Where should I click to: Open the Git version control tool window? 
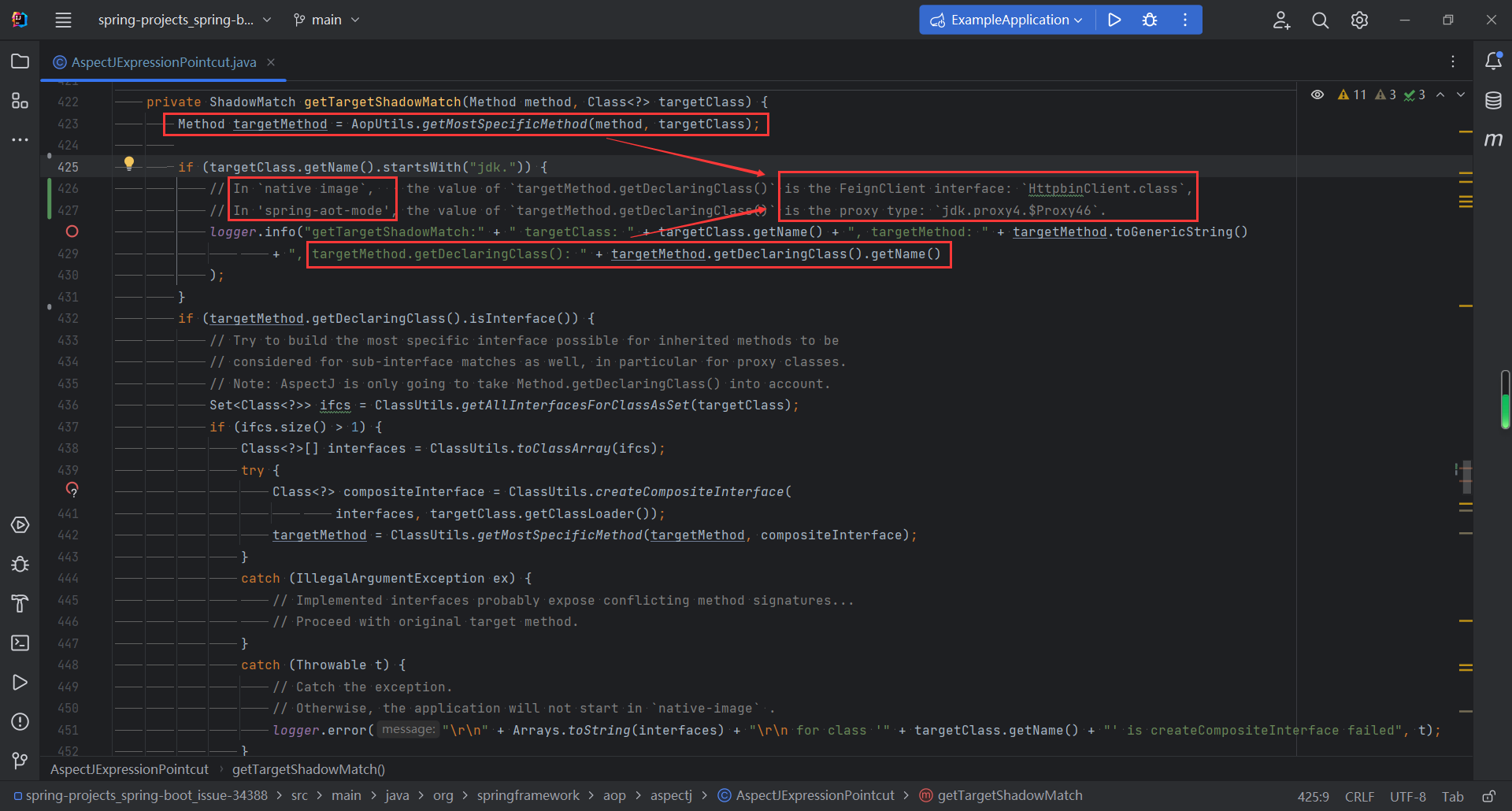20,761
